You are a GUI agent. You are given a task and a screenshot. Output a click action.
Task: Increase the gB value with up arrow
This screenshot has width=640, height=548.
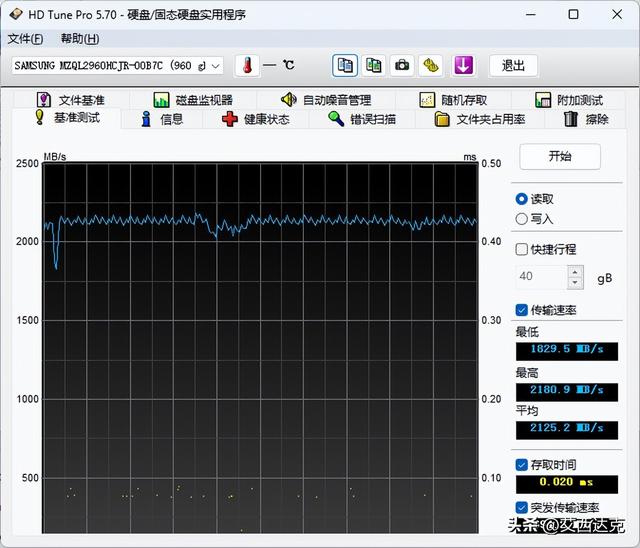(575, 272)
